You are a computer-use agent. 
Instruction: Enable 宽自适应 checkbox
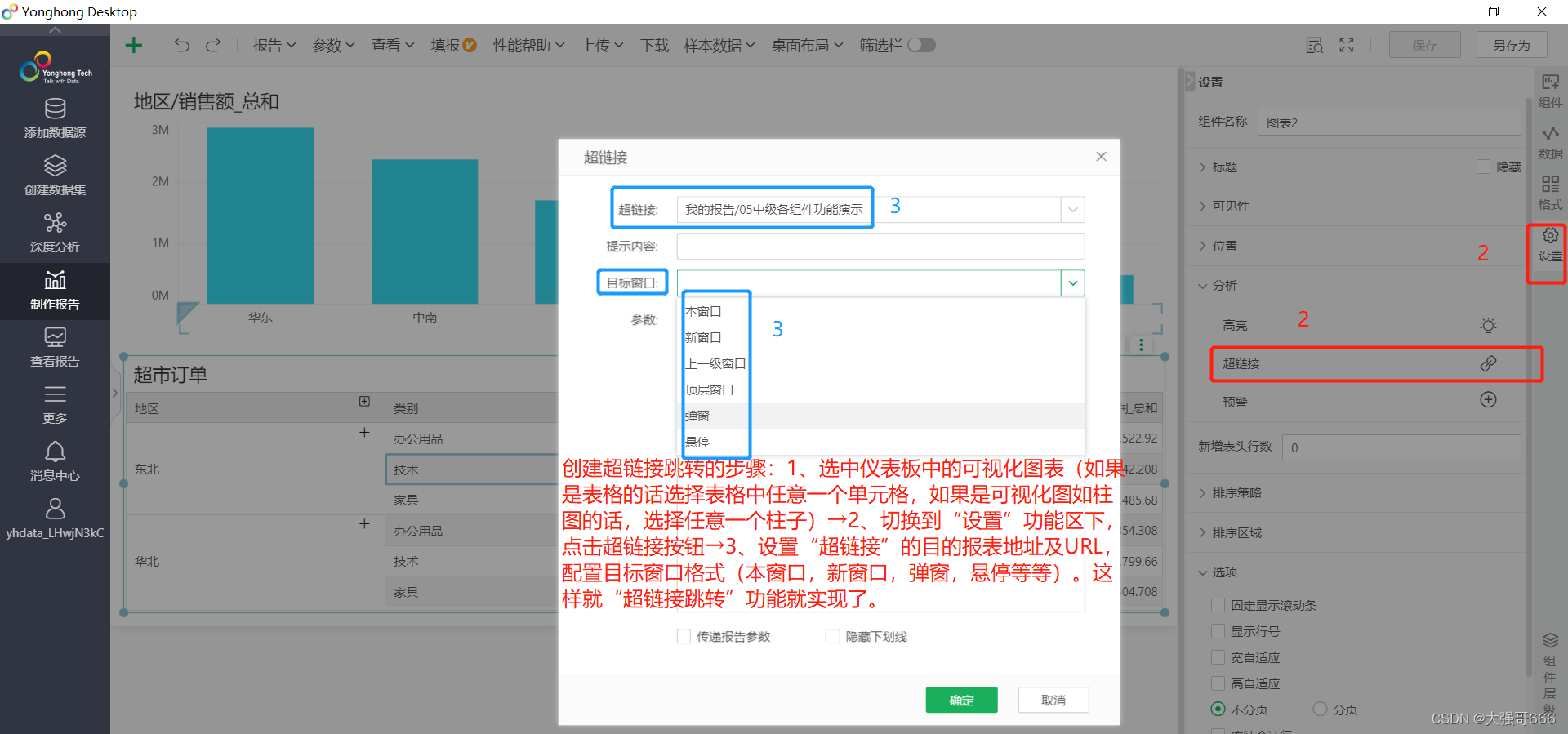pos(1218,657)
